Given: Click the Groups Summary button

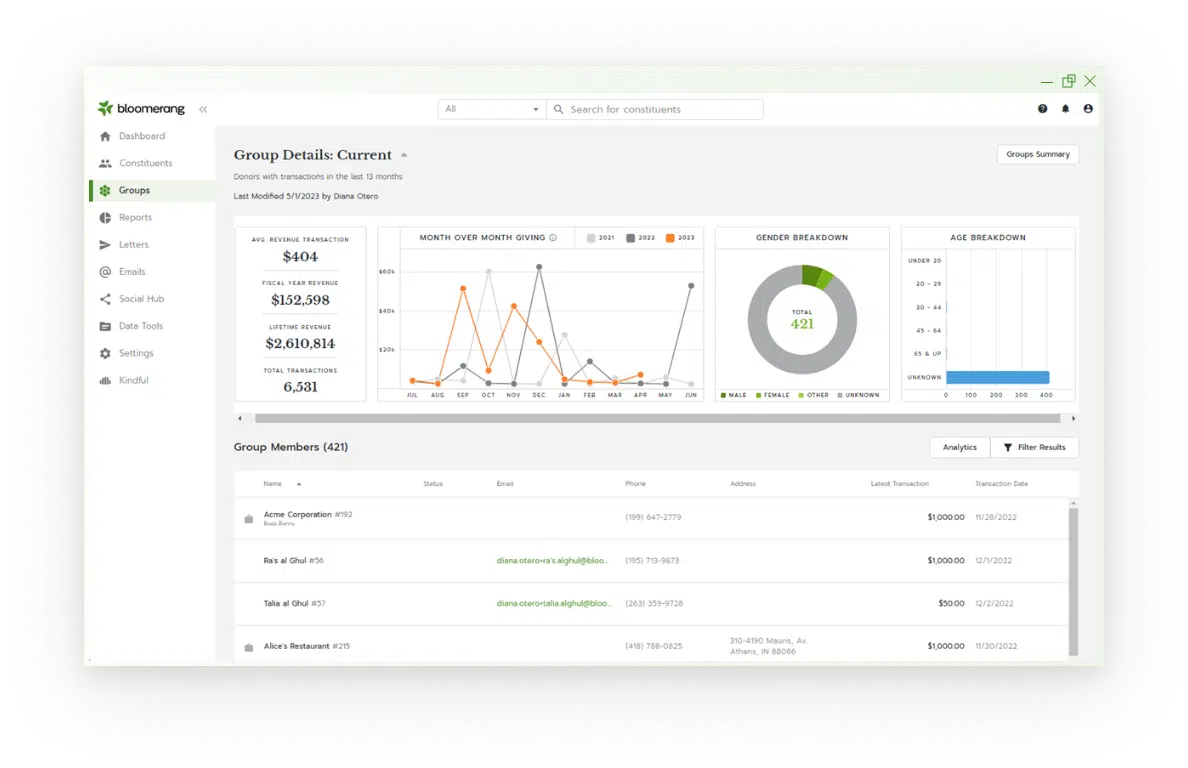Looking at the screenshot, I should pyautogui.click(x=1037, y=154).
